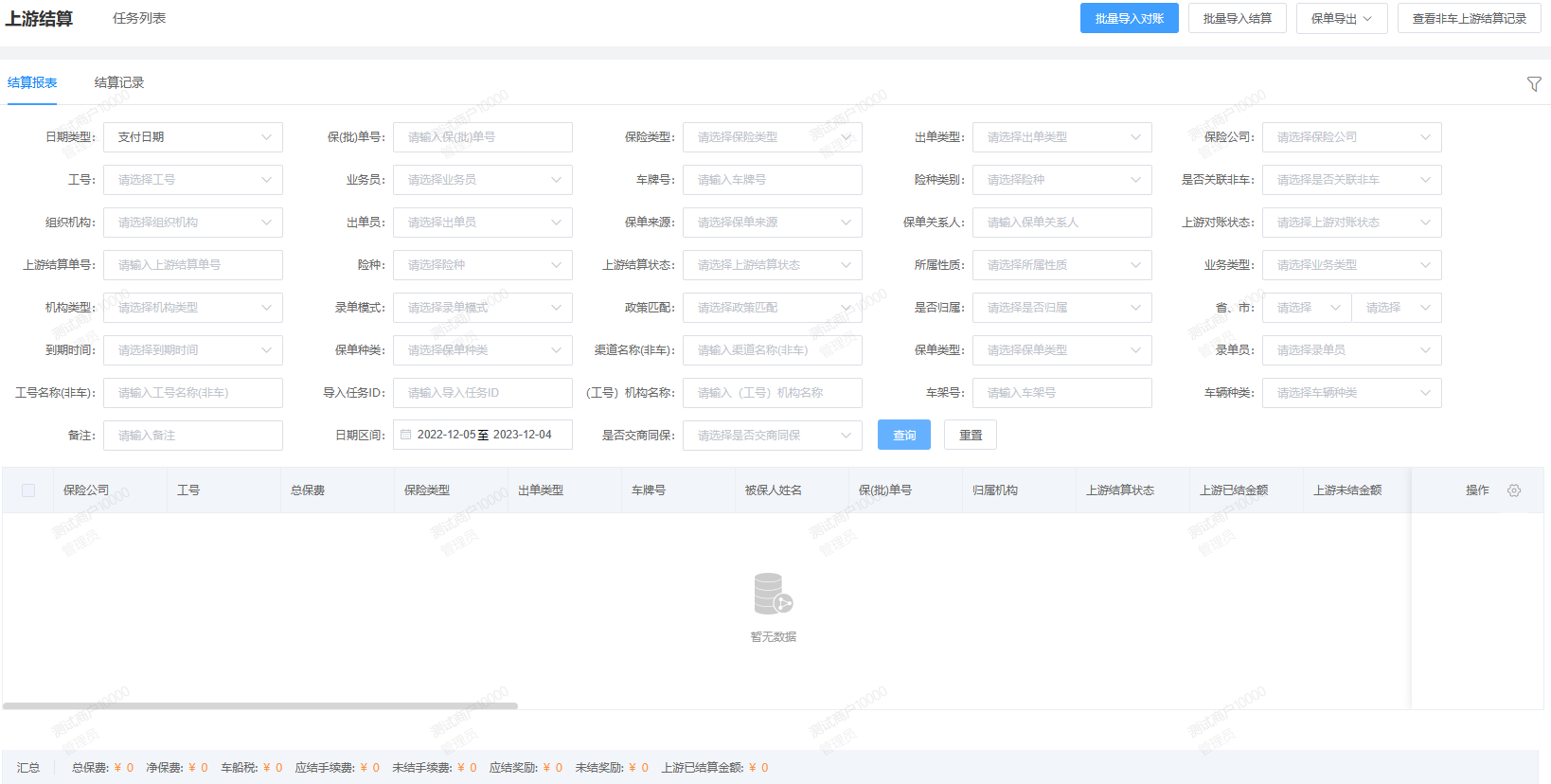
Task: Click the 查询 button
Action: point(903,436)
